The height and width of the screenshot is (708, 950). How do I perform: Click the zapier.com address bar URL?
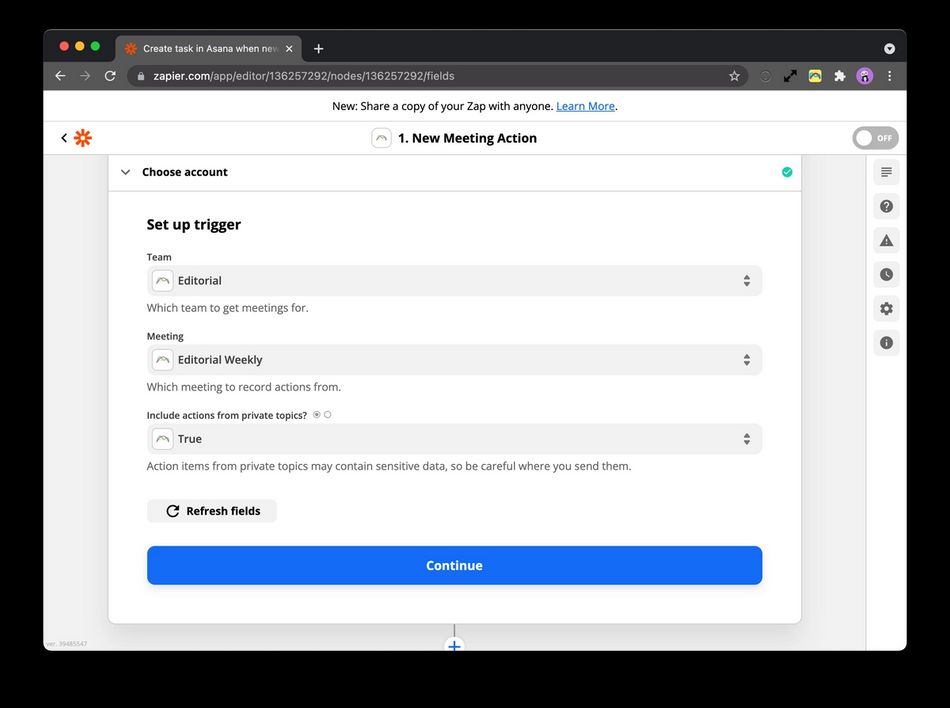click(x=304, y=76)
